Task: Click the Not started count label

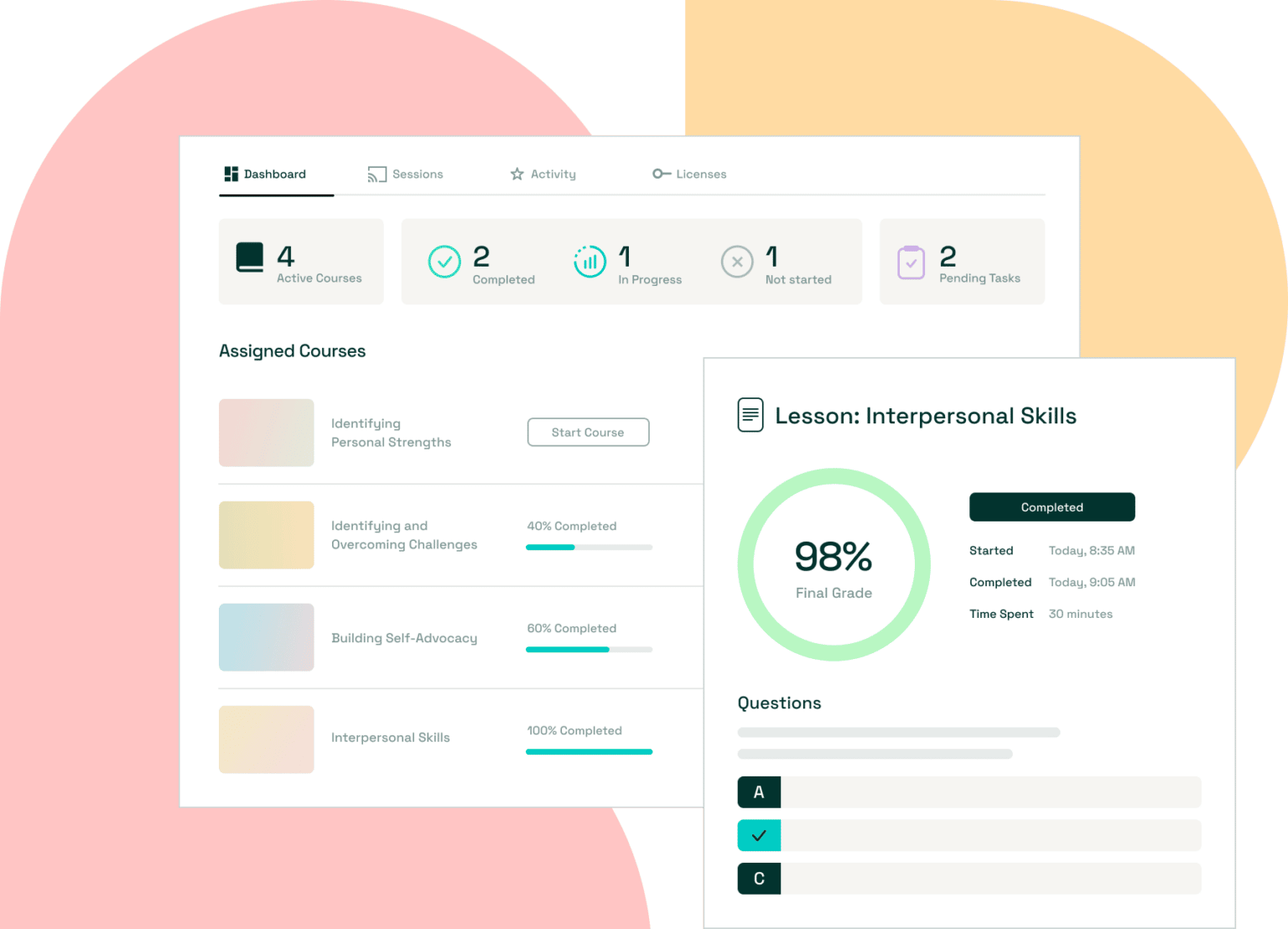Action: tap(798, 280)
